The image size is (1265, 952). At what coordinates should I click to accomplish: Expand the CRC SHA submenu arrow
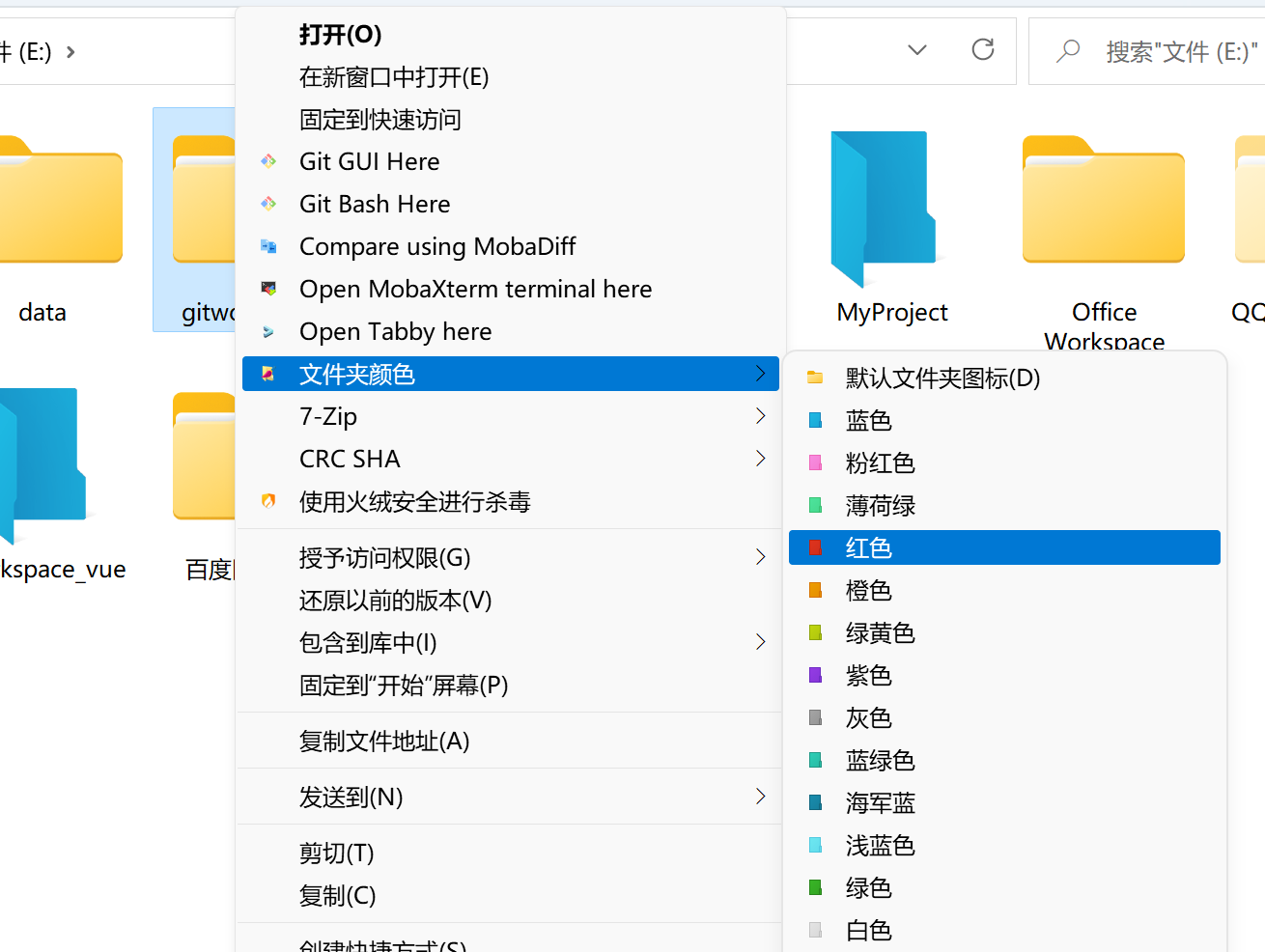pyautogui.click(x=761, y=459)
